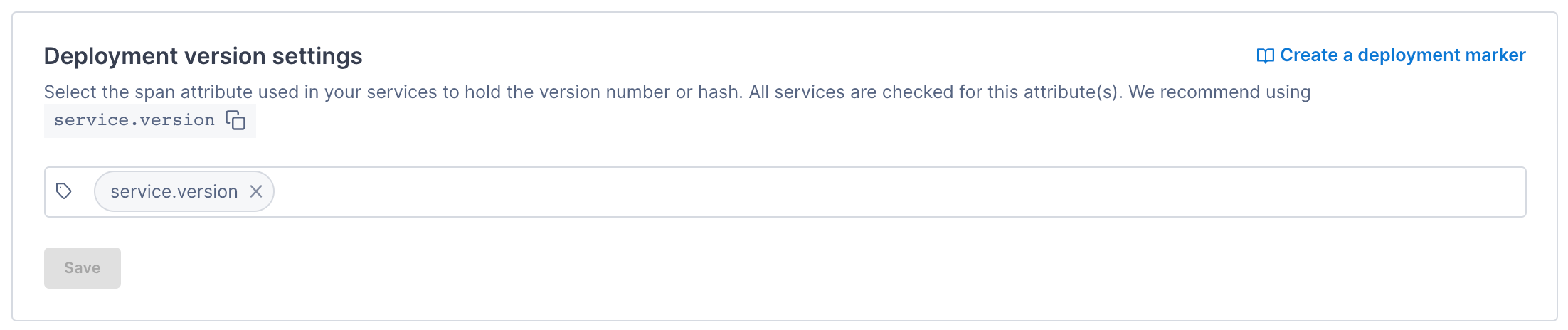Click the word "hash" in the description
The height and width of the screenshot is (330, 1568).
(x=717, y=92)
